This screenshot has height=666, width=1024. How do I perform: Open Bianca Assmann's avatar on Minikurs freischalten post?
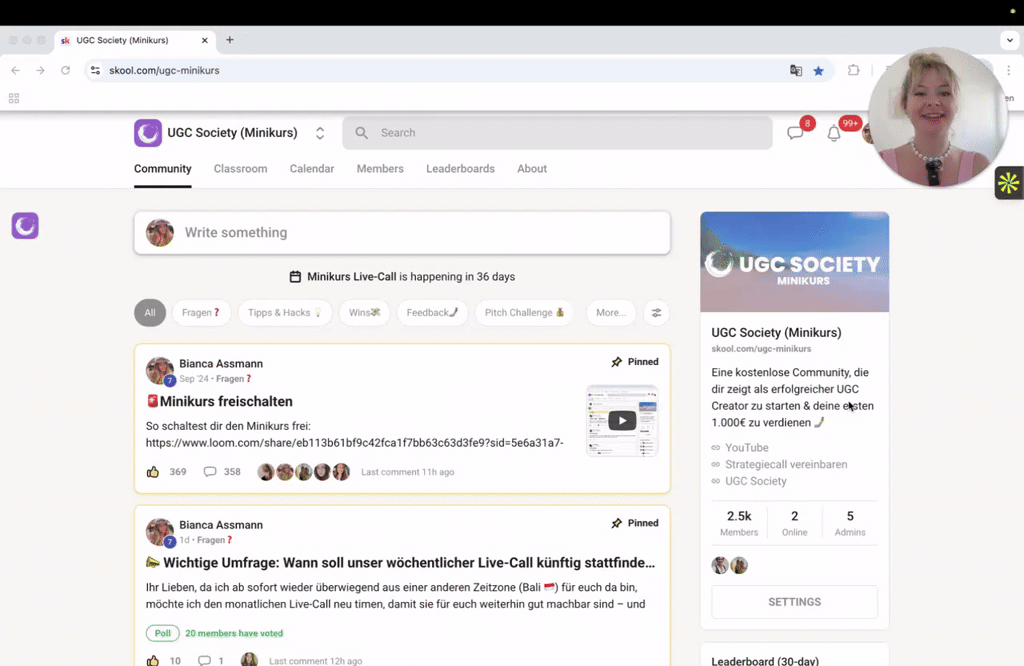pos(159,370)
